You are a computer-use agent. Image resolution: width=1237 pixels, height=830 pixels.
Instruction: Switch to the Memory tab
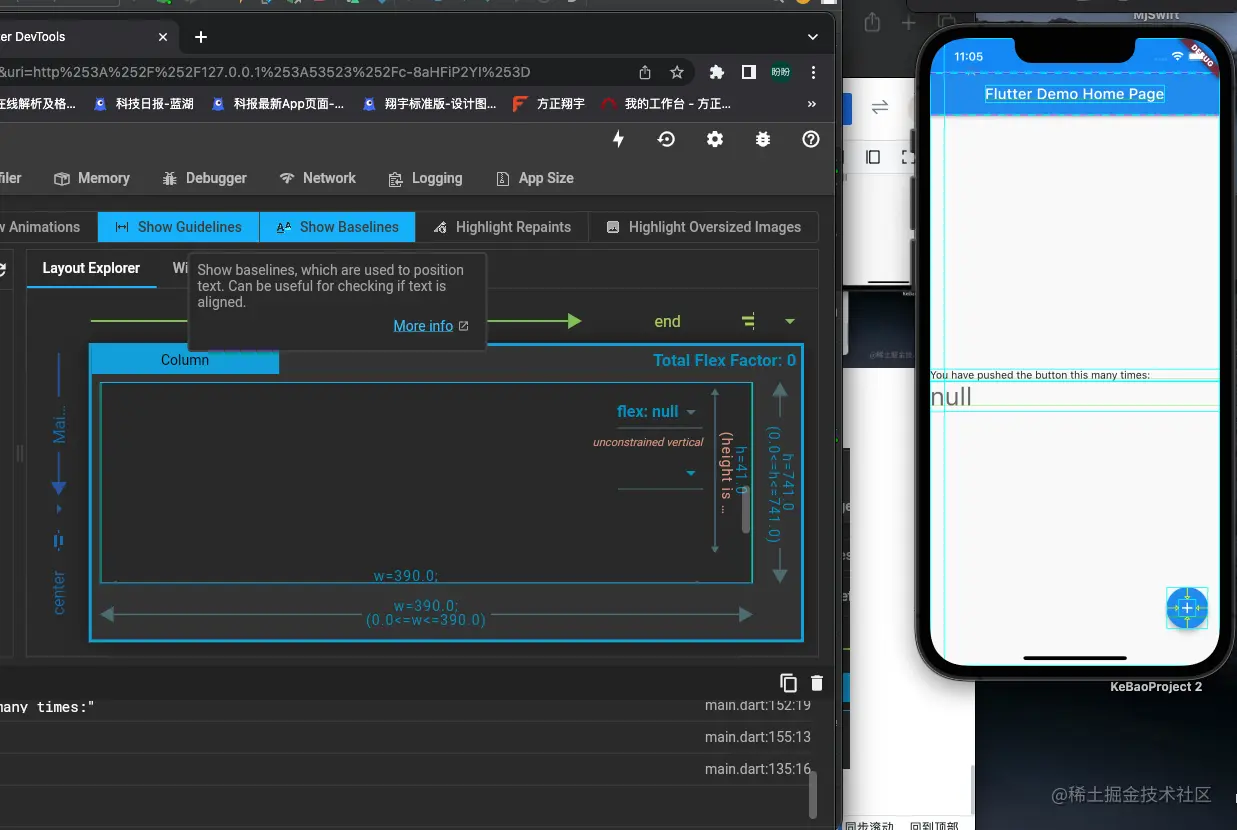pyautogui.click(x=92, y=178)
